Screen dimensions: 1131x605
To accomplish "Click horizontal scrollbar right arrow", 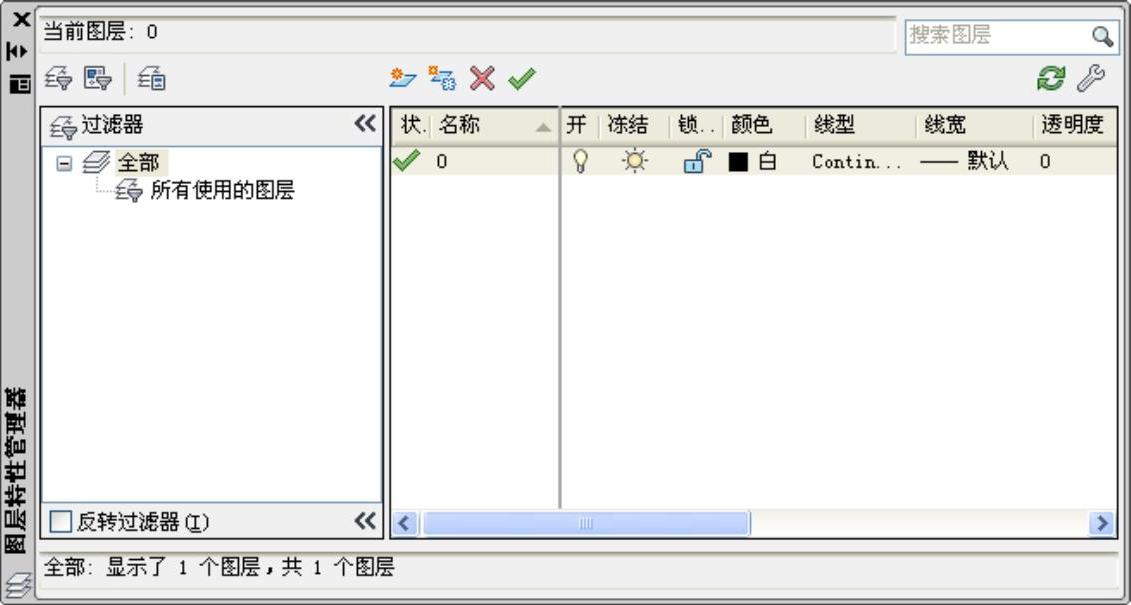I will click(x=1102, y=524).
